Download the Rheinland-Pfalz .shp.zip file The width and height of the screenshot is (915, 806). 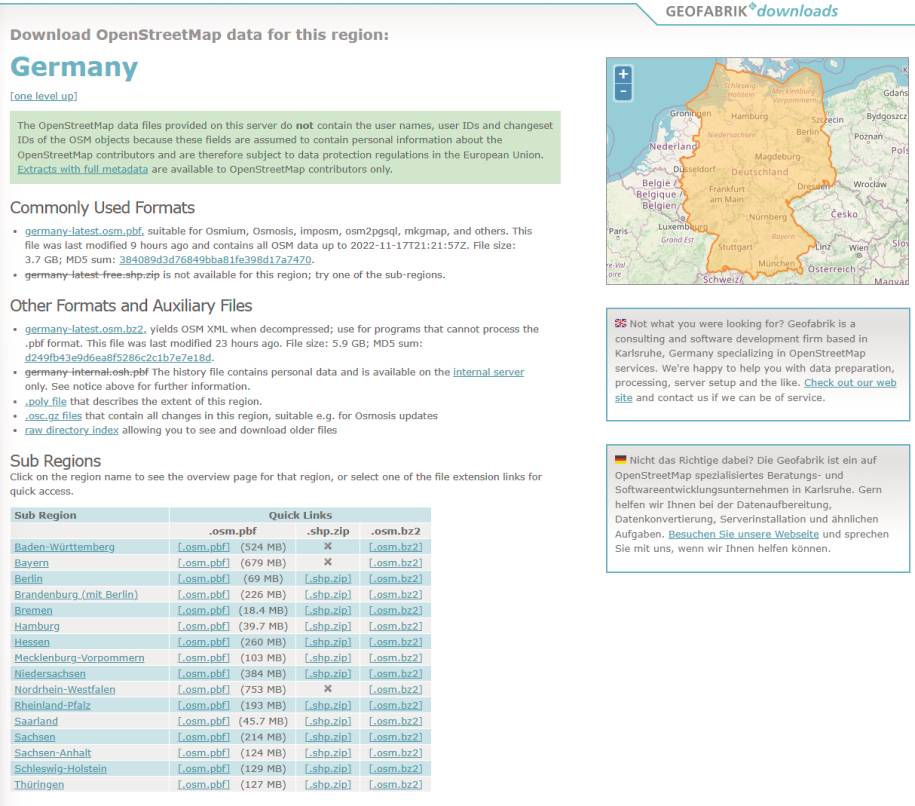point(328,706)
